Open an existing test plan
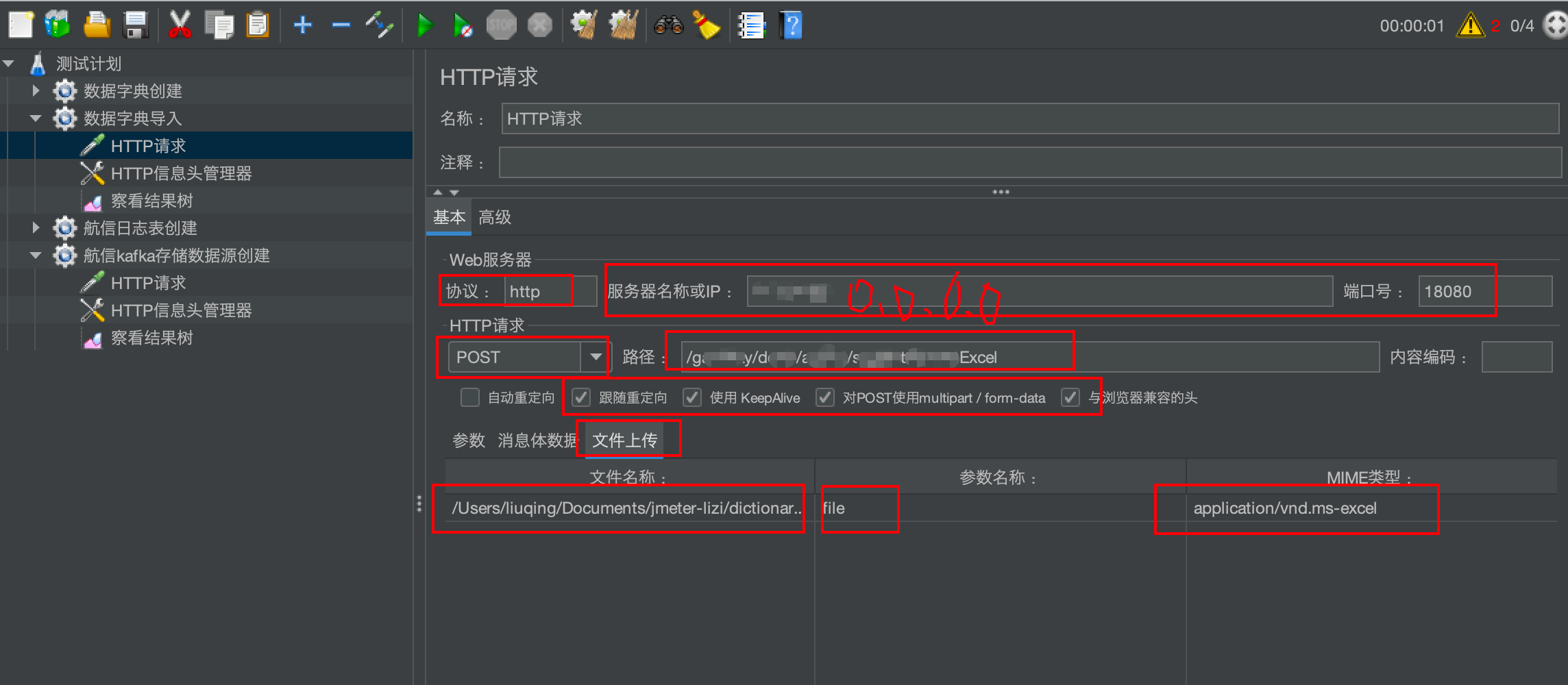Viewport: 1568px width, 685px height. tap(96, 25)
